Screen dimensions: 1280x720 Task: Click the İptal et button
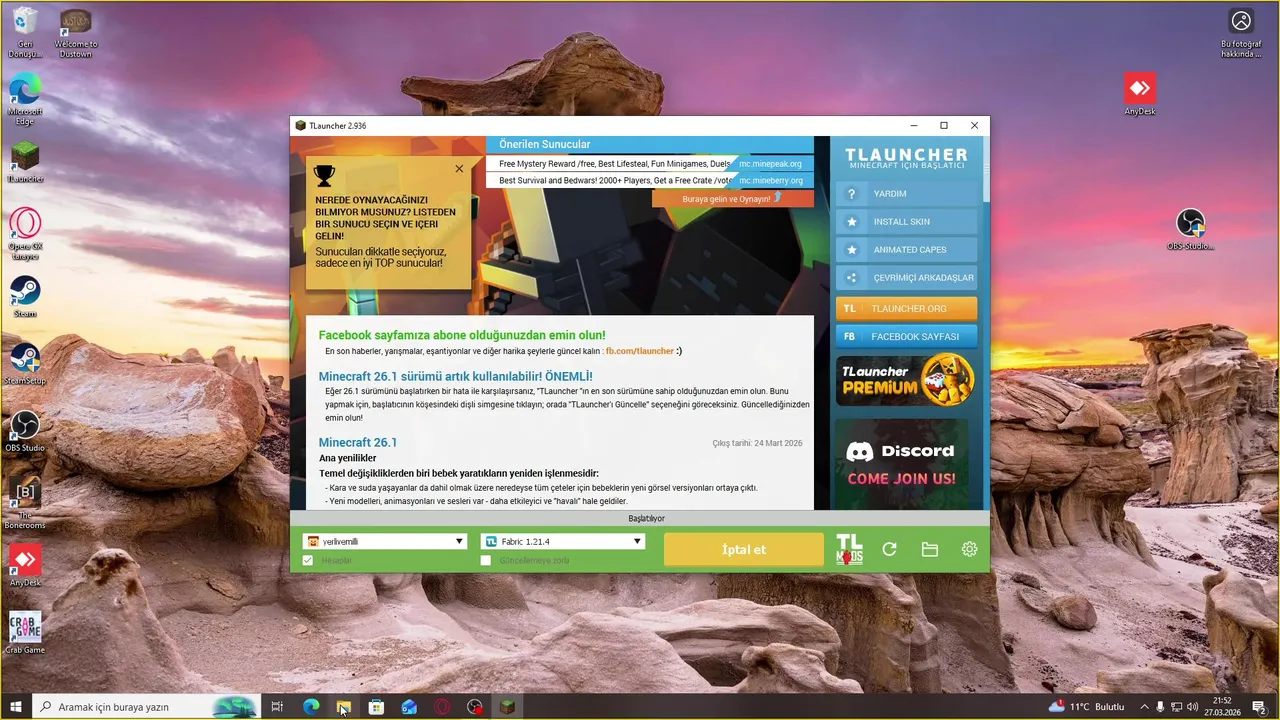pos(744,549)
